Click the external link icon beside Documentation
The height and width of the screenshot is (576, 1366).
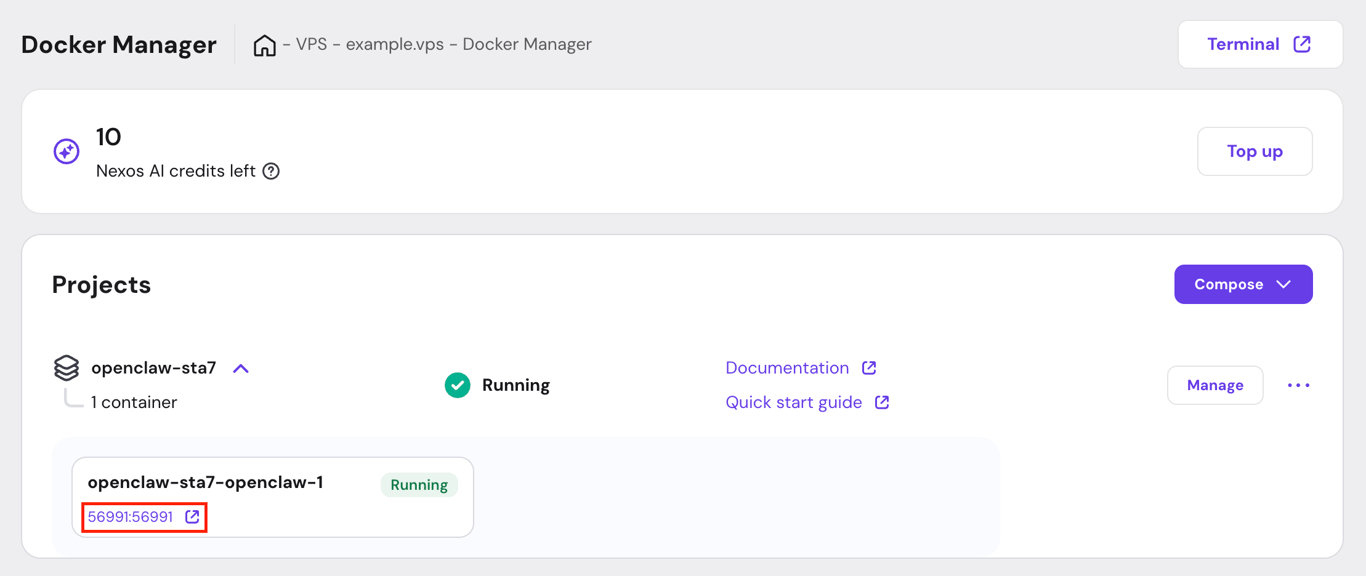pos(868,367)
